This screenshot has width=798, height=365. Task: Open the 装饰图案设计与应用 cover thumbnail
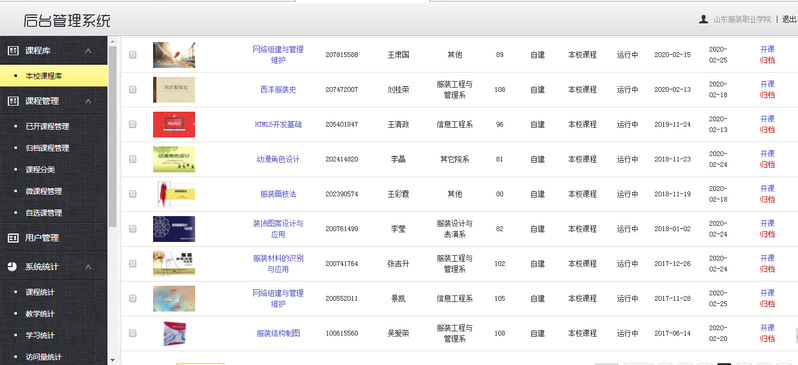[174, 229]
